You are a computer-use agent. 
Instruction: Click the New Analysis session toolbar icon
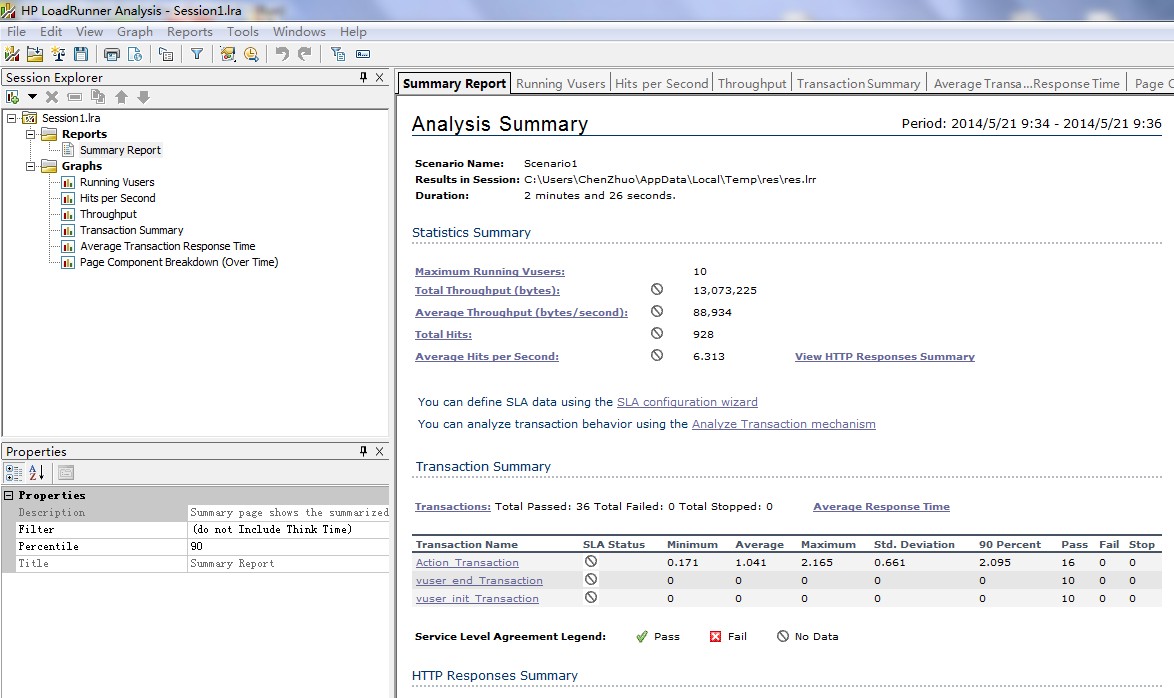click(x=12, y=54)
